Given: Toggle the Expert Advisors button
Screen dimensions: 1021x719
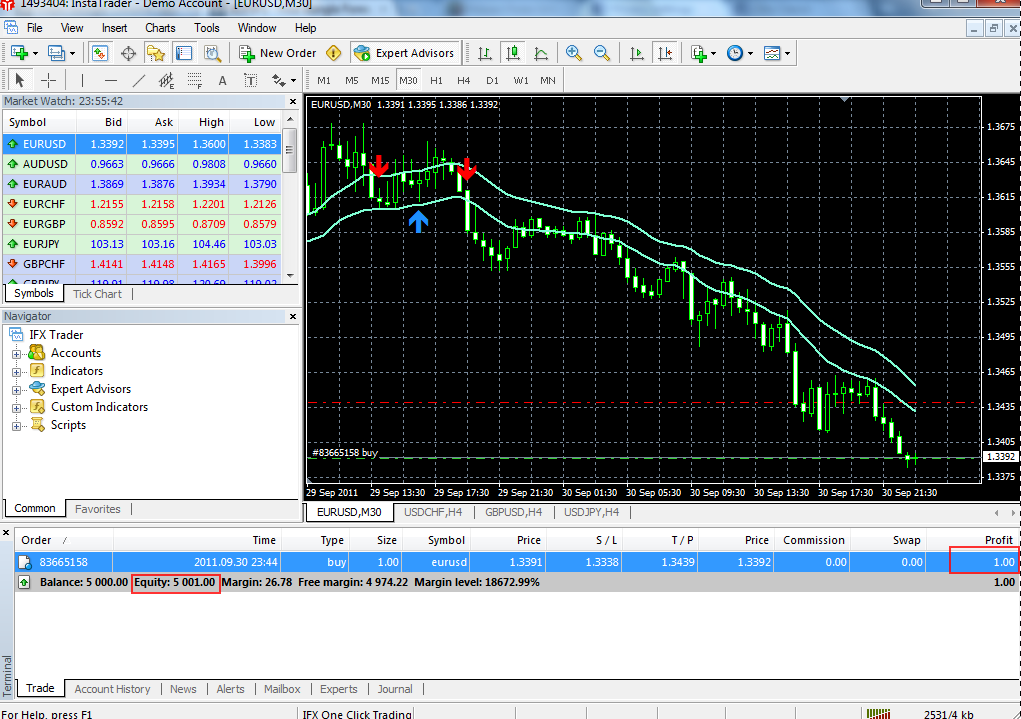Looking at the screenshot, I should pos(405,53).
